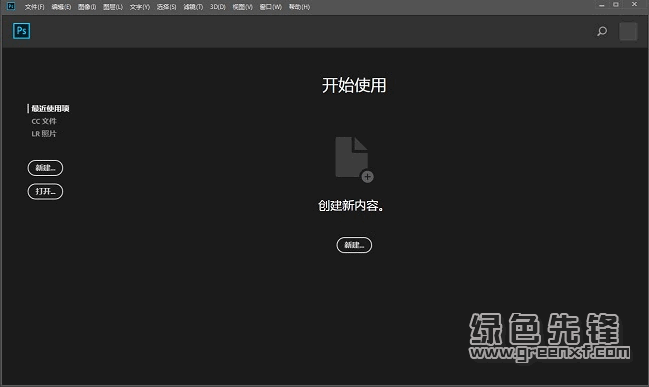
Task: Select LR 照片 in the sidebar
Action: [44, 134]
